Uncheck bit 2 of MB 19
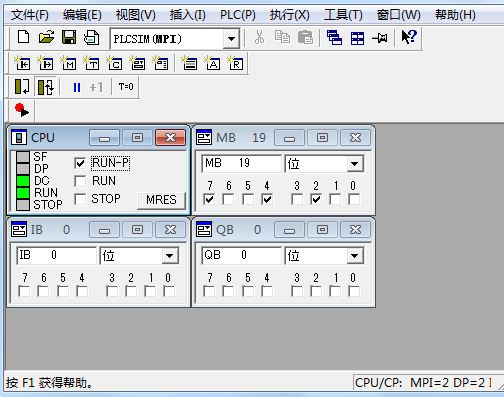This screenshot has height=397, width=504. [x=316, y=199]
